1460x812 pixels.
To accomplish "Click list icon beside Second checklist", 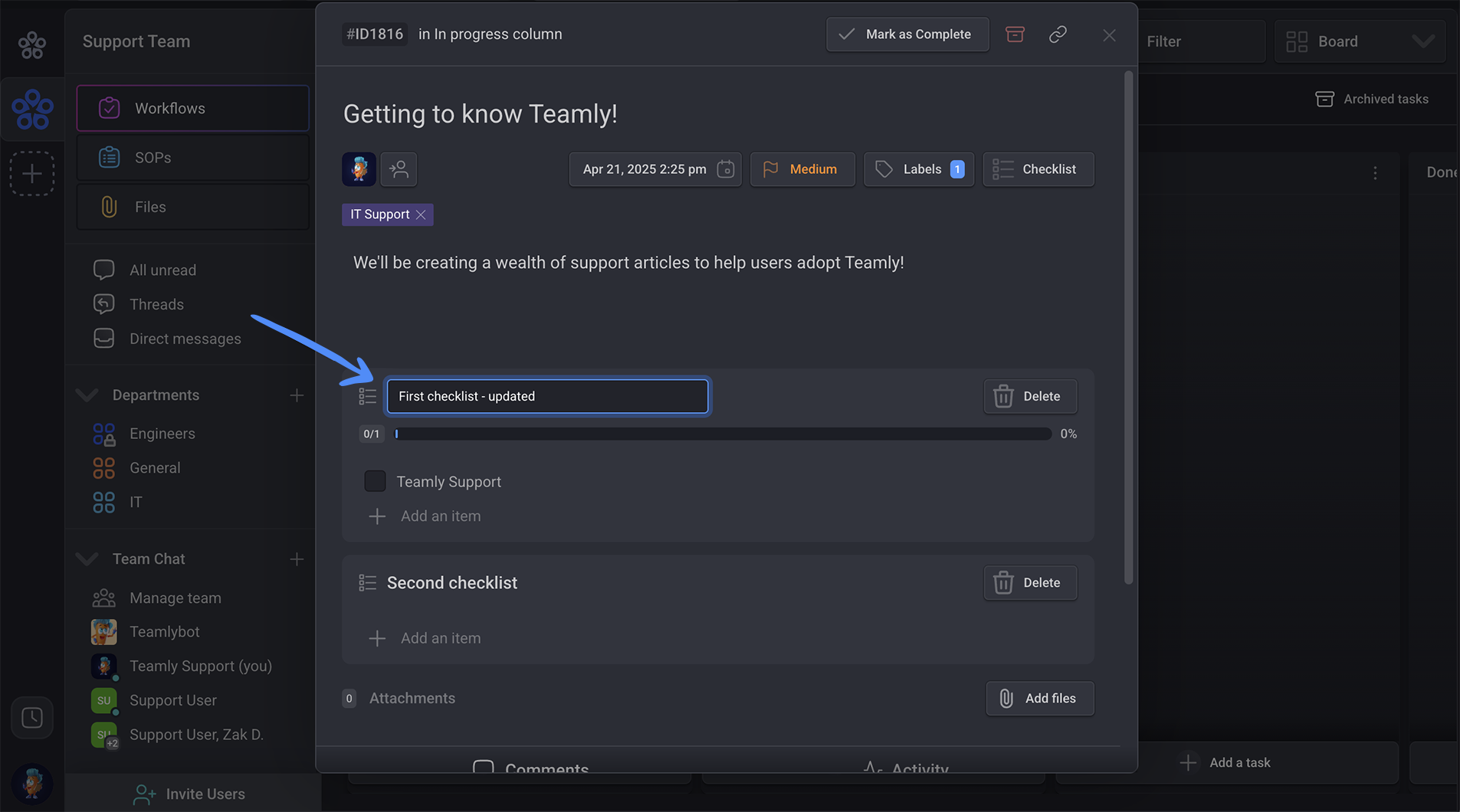I will coord(367,583).
